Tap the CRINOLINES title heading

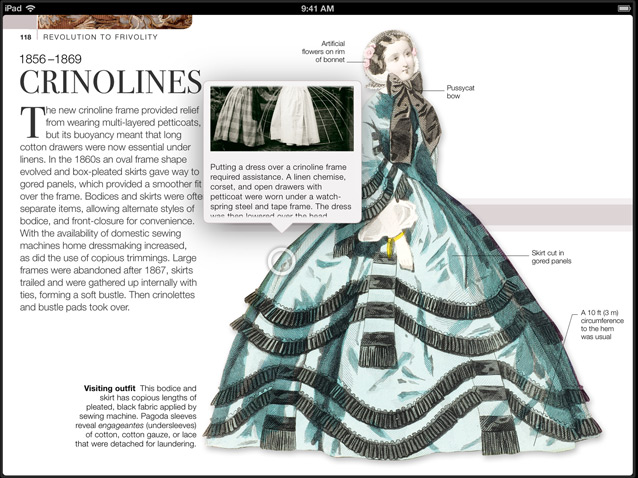[x=110, y=82]
